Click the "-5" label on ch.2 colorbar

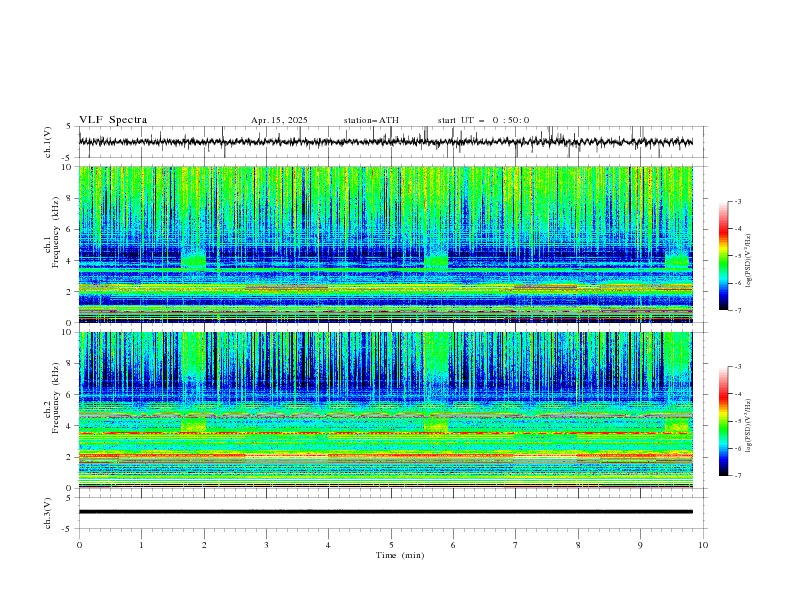pos(738,421)
